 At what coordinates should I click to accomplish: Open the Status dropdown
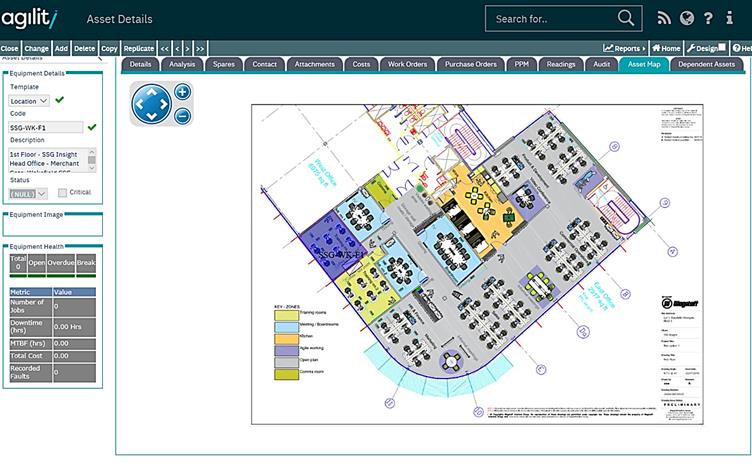click(x=28, y=192)
